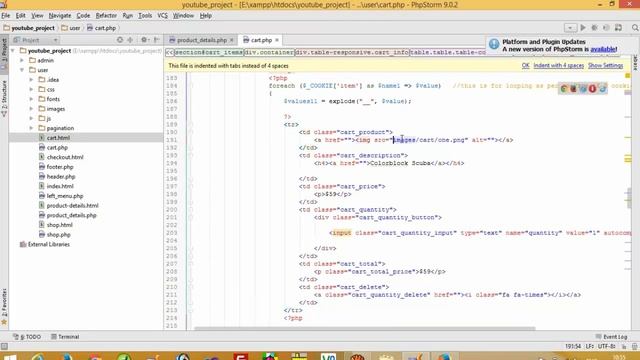Viewport: 640px width, 360px height.
Task: Expand the fonts folder
Action: 31,99
